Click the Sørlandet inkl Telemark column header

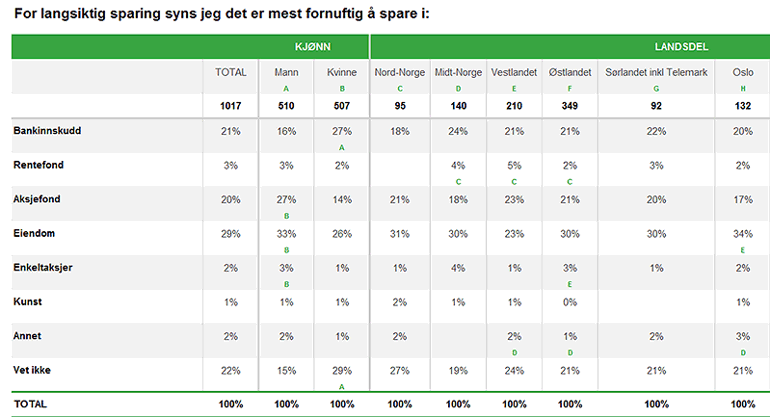click(656, 73)
